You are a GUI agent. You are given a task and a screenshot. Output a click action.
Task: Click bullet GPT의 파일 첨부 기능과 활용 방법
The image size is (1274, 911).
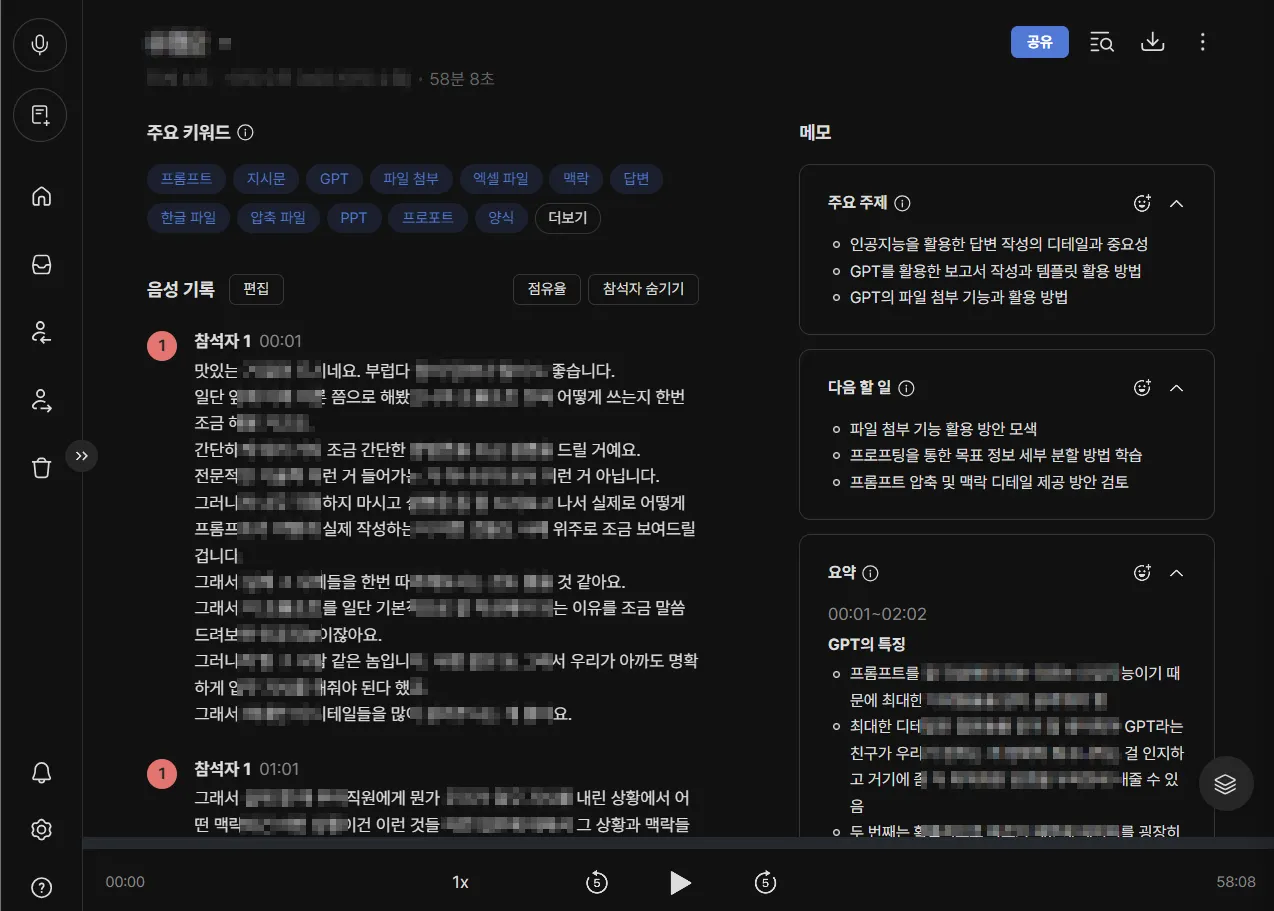coord(958,297)
